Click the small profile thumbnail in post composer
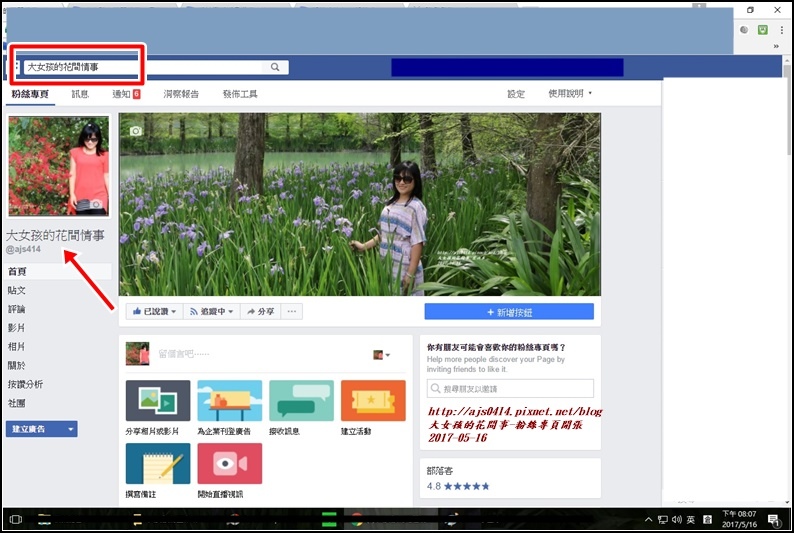This screenshot has width=794, height=533. pos(137,353)
